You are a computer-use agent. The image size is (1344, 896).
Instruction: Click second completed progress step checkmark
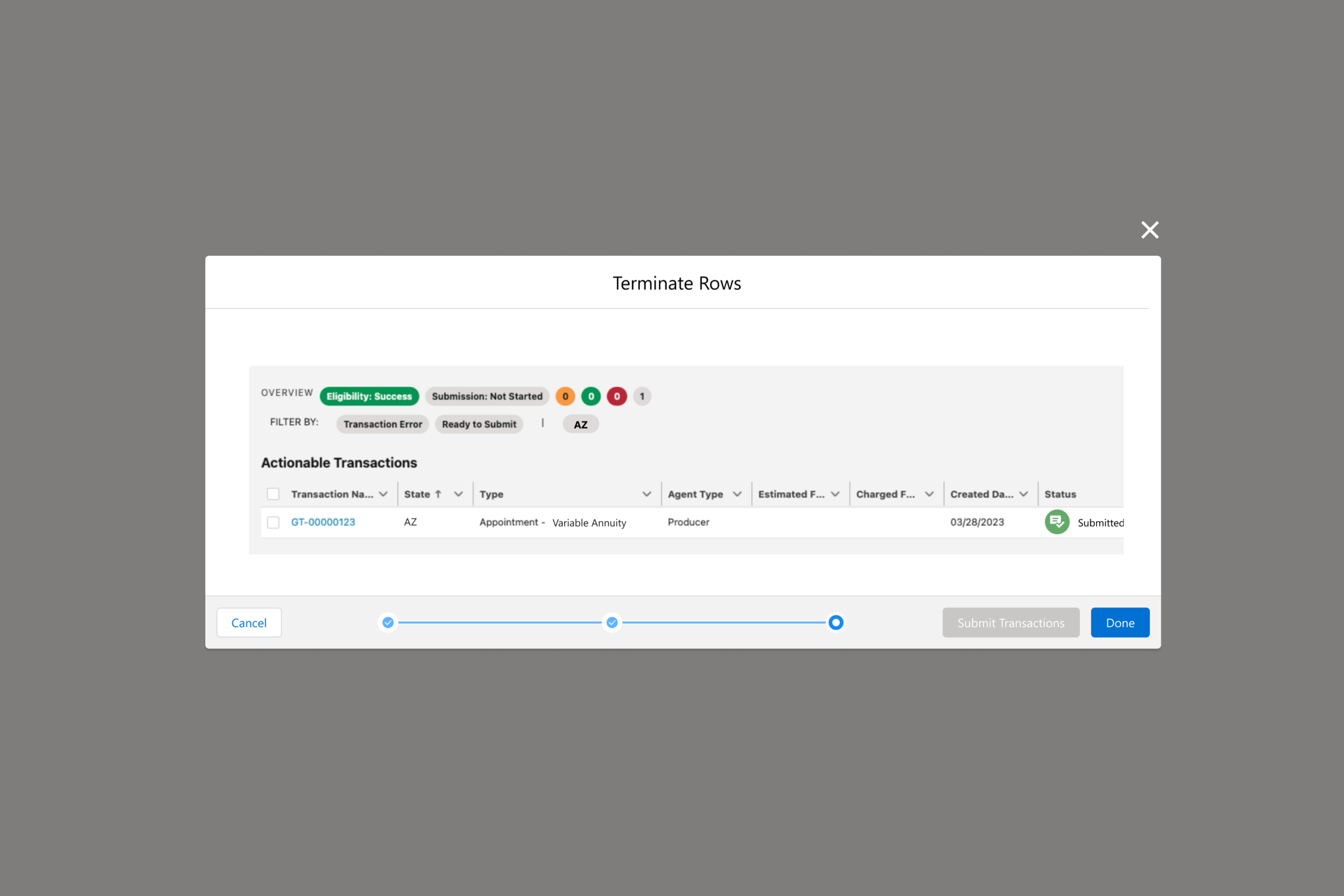coord(612,623)
